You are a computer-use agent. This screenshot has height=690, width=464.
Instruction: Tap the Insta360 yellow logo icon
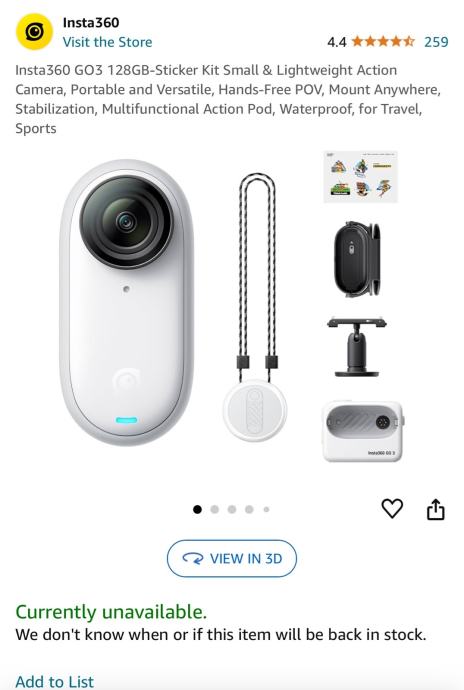pos(34,32)
